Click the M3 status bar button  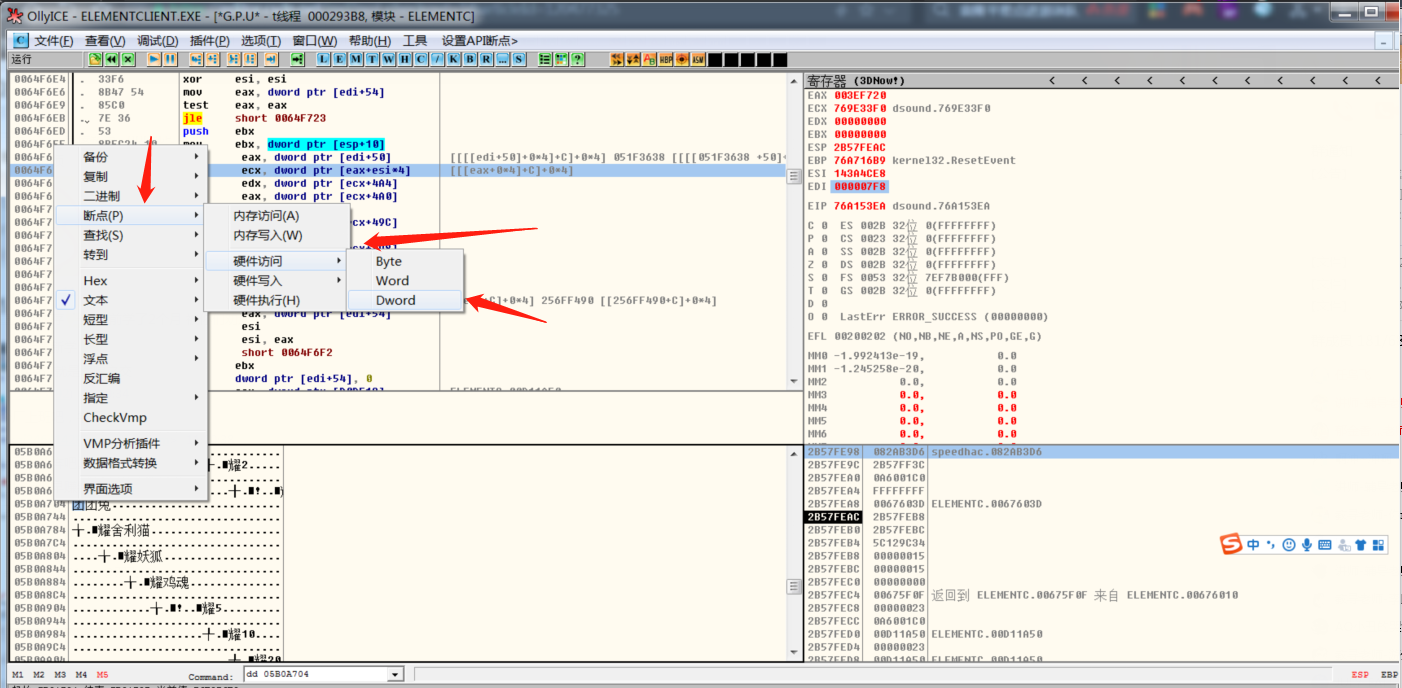(60, 675)
